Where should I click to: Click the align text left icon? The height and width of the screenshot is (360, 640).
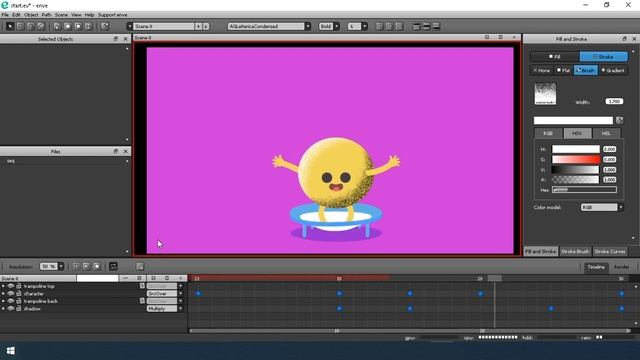[379, 26]
